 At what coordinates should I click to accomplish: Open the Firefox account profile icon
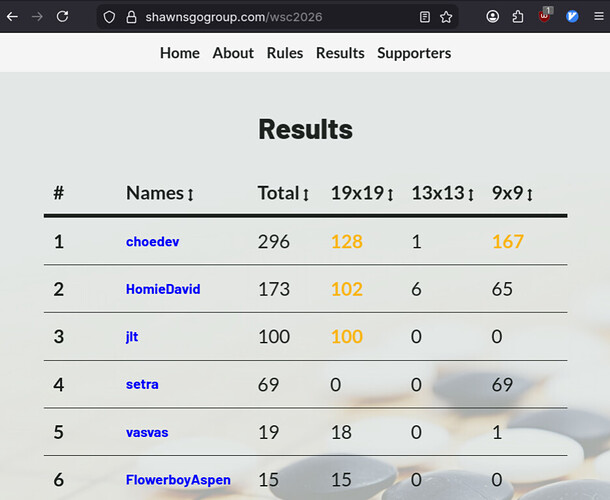[493, 16]
